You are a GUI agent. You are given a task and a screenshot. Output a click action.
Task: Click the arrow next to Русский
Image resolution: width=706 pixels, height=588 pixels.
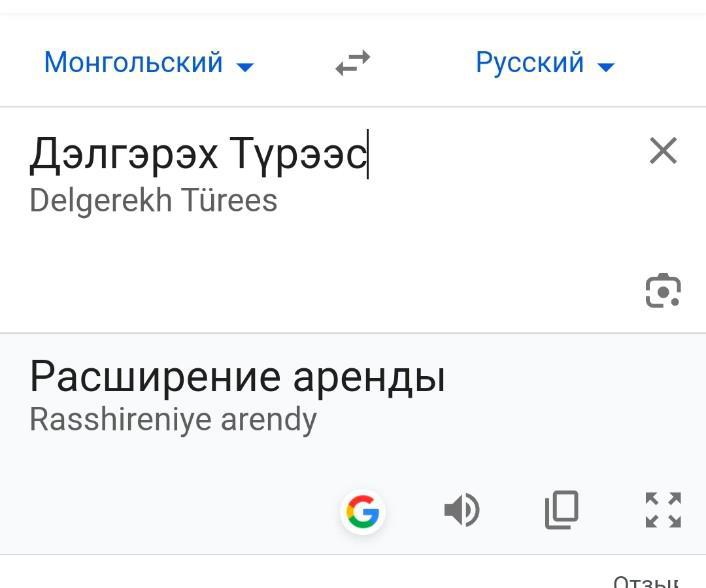point(605,67)
